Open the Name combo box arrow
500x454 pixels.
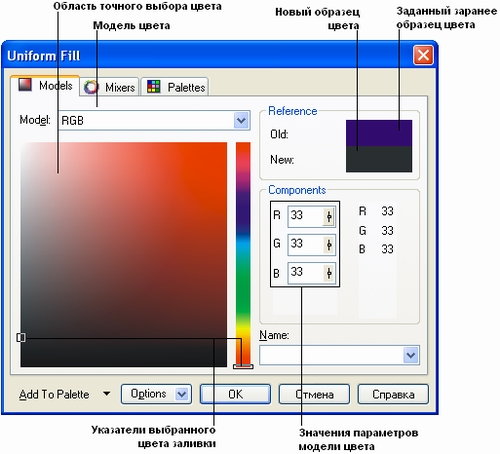tap(411, 356)
